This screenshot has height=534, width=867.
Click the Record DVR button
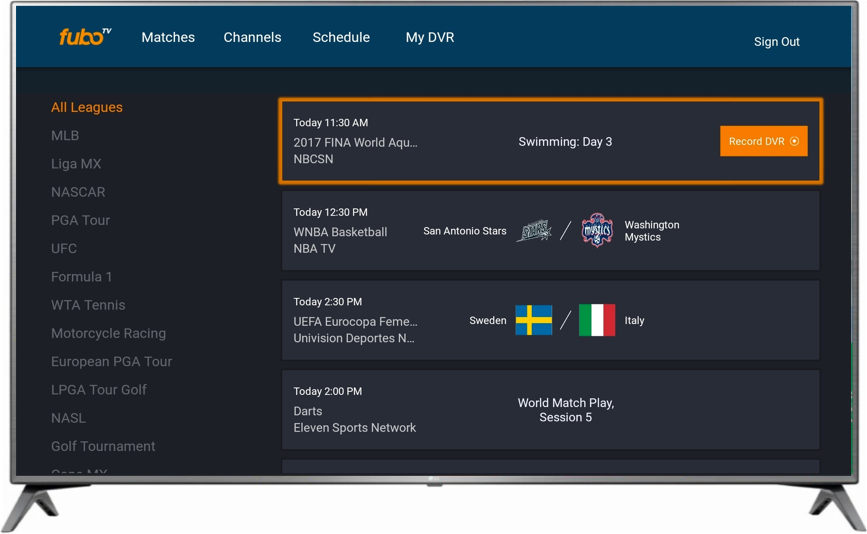pos(764,141)
